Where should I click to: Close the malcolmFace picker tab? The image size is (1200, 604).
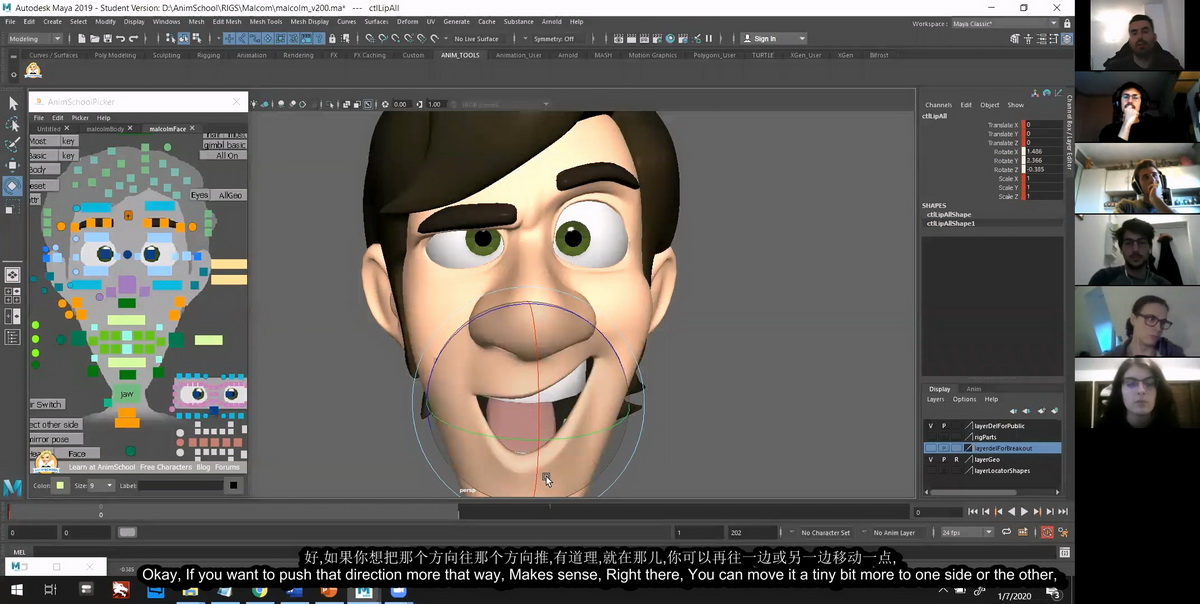[x=193, y=129]
